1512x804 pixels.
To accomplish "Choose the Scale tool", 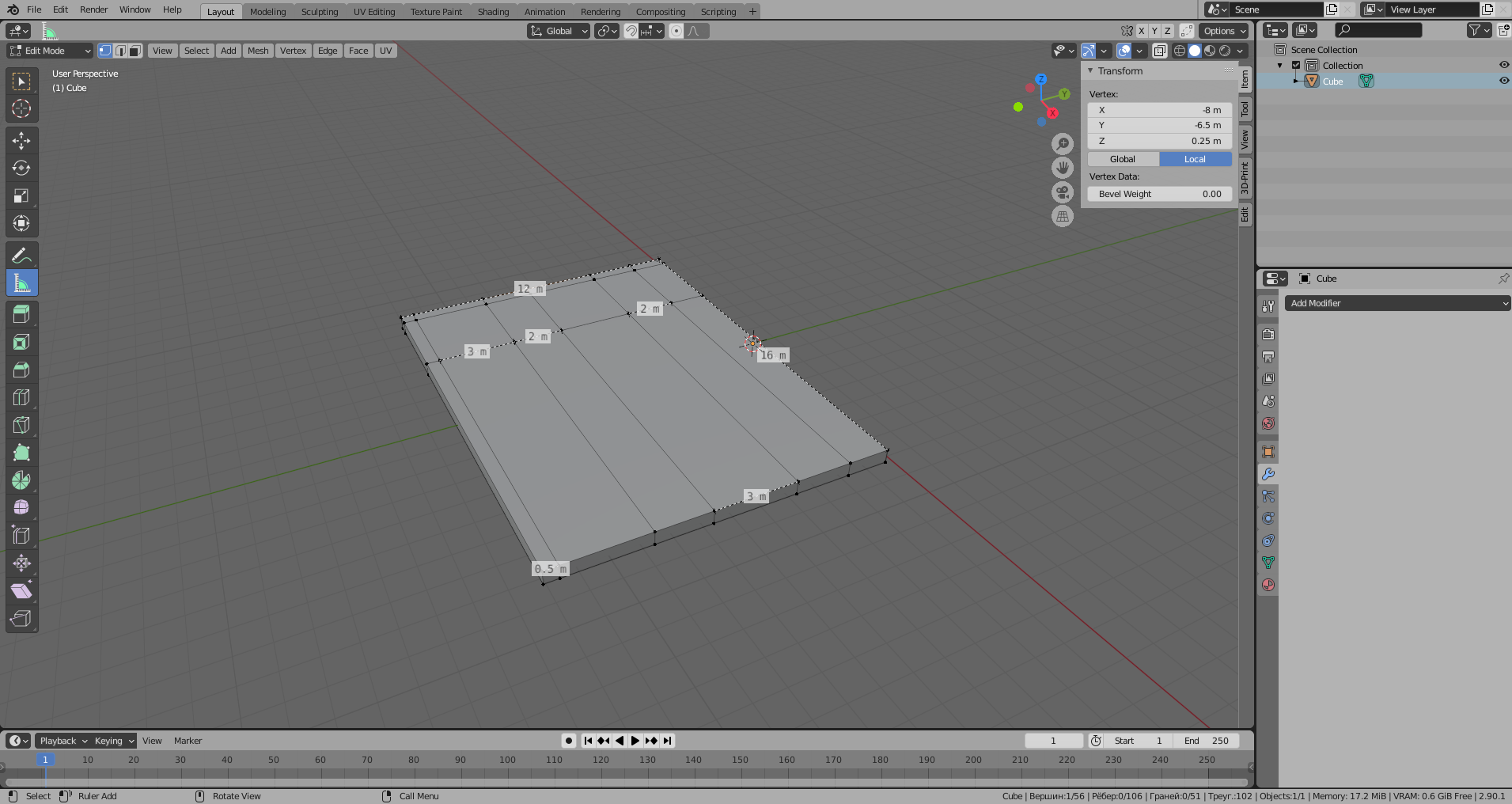I will 21,196.
